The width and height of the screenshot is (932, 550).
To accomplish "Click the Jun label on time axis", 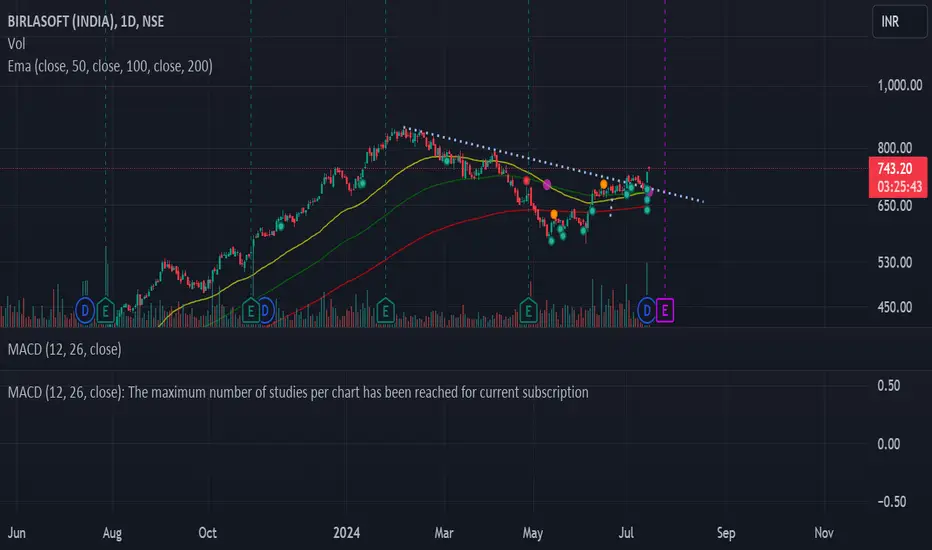I will click(17, 533).
